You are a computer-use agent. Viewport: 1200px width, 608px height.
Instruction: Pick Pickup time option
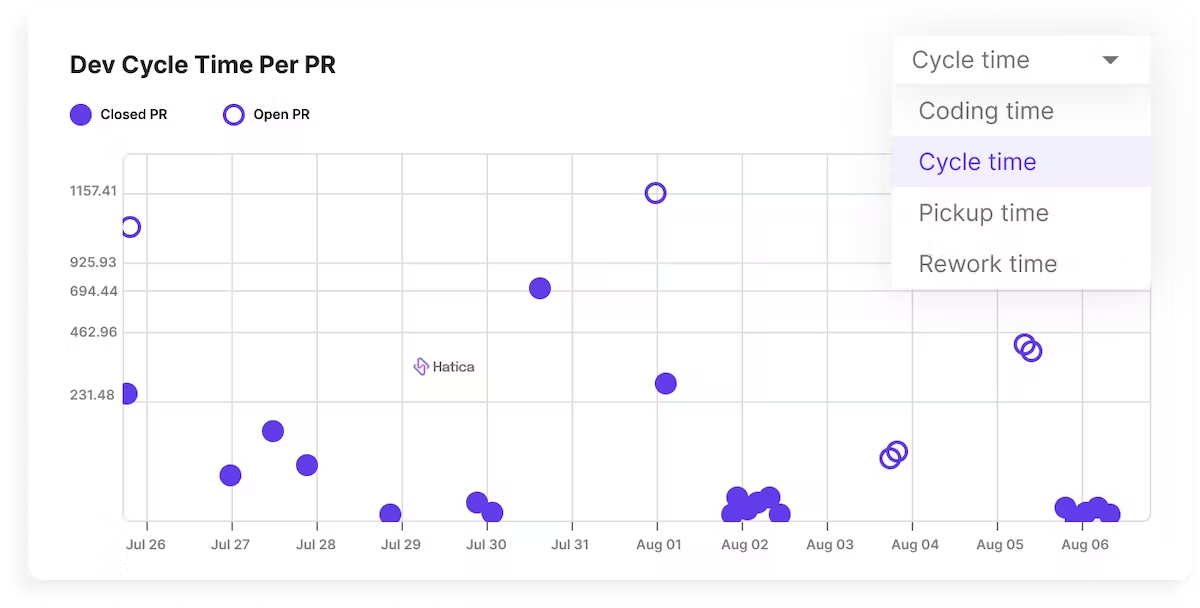pos(1021,213)
